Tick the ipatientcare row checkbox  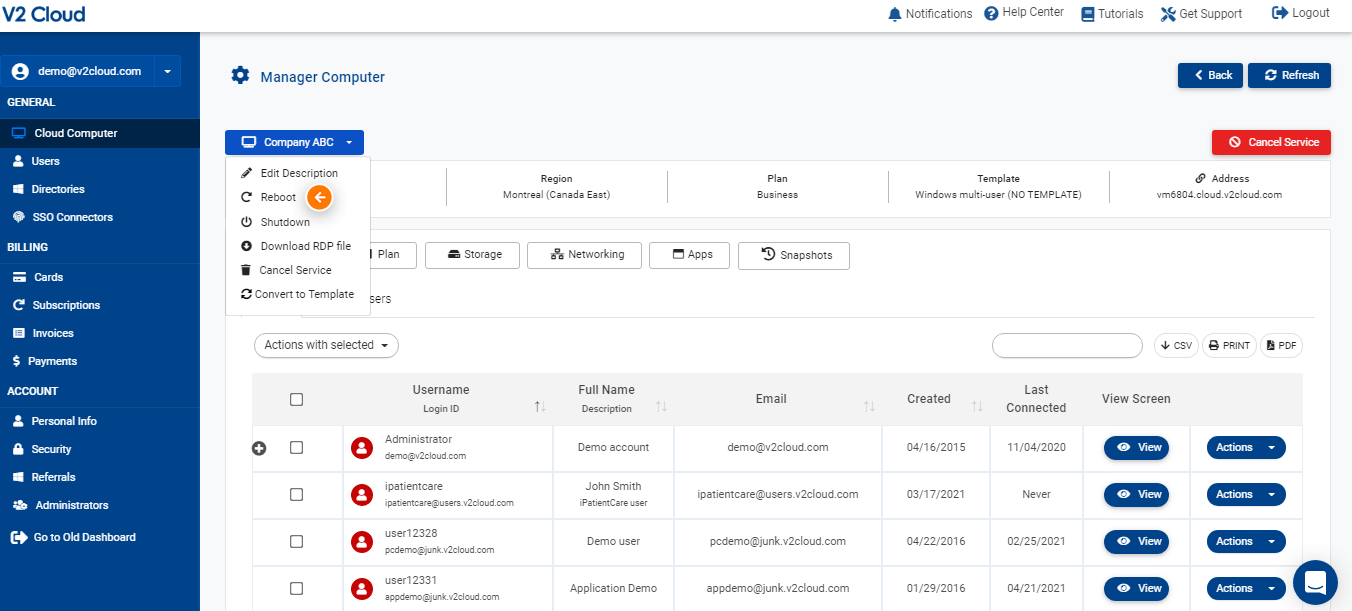296,494
